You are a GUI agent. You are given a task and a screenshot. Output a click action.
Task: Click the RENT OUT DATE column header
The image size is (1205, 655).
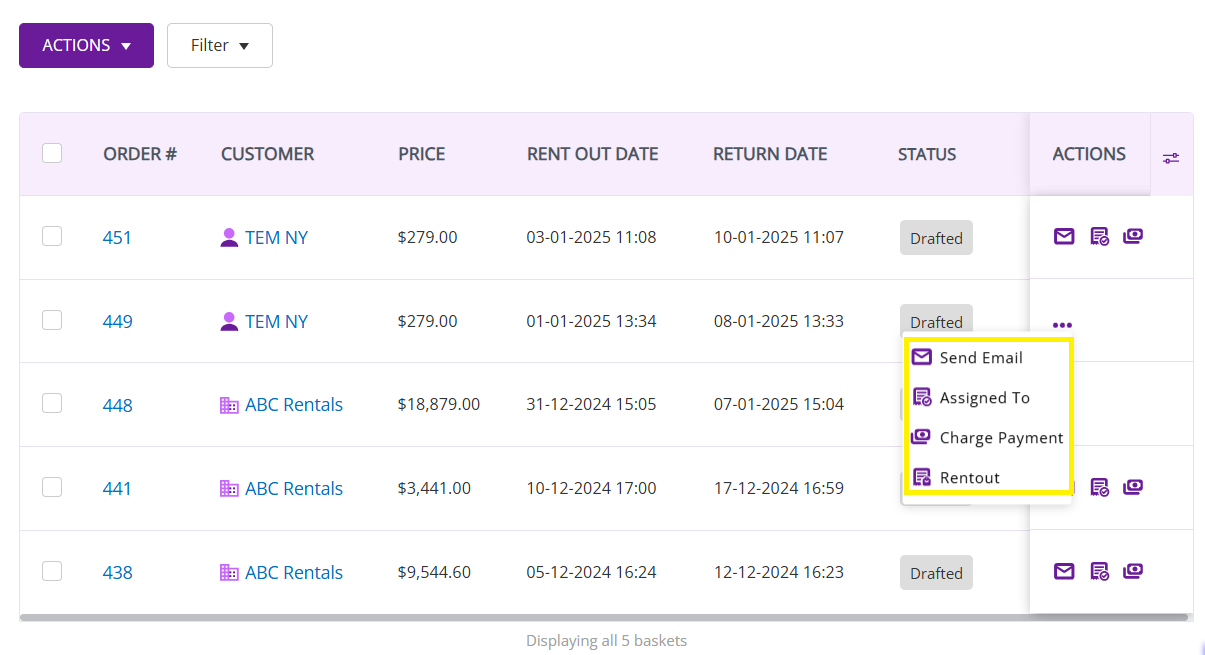[592, 154]
